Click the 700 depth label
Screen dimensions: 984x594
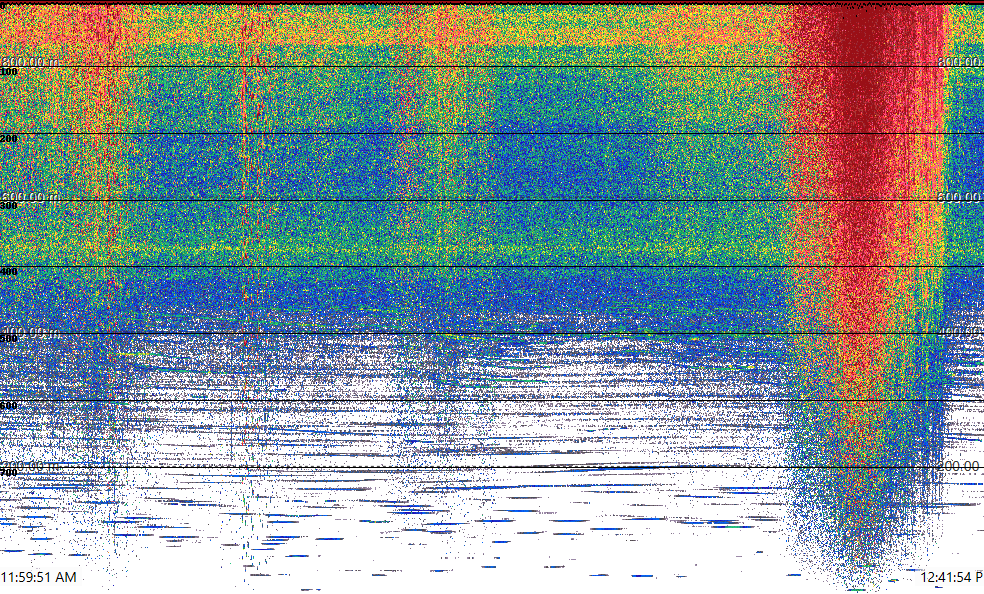[9, 472]
